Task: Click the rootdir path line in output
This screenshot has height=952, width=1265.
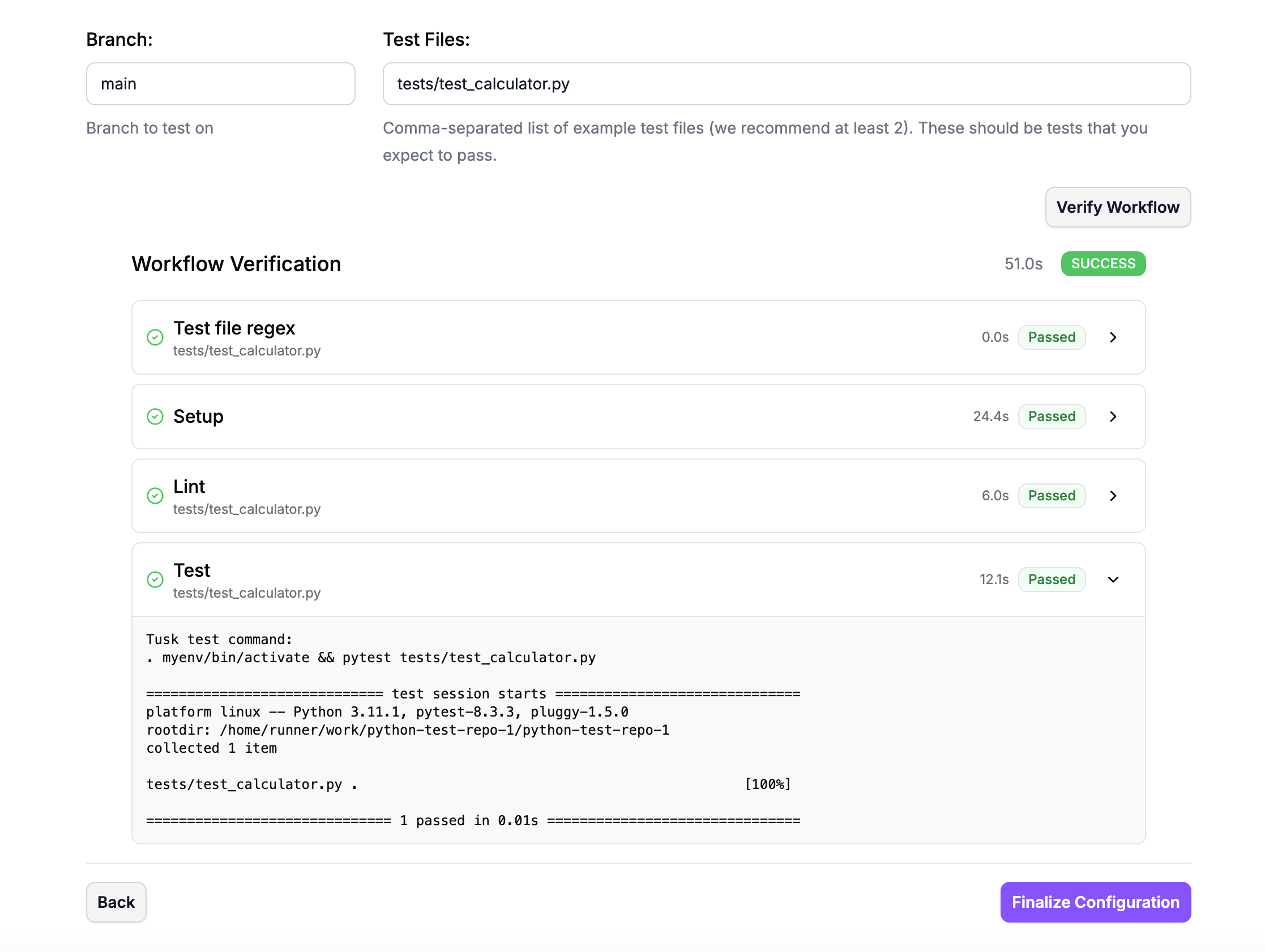Action: coord(408,730)
